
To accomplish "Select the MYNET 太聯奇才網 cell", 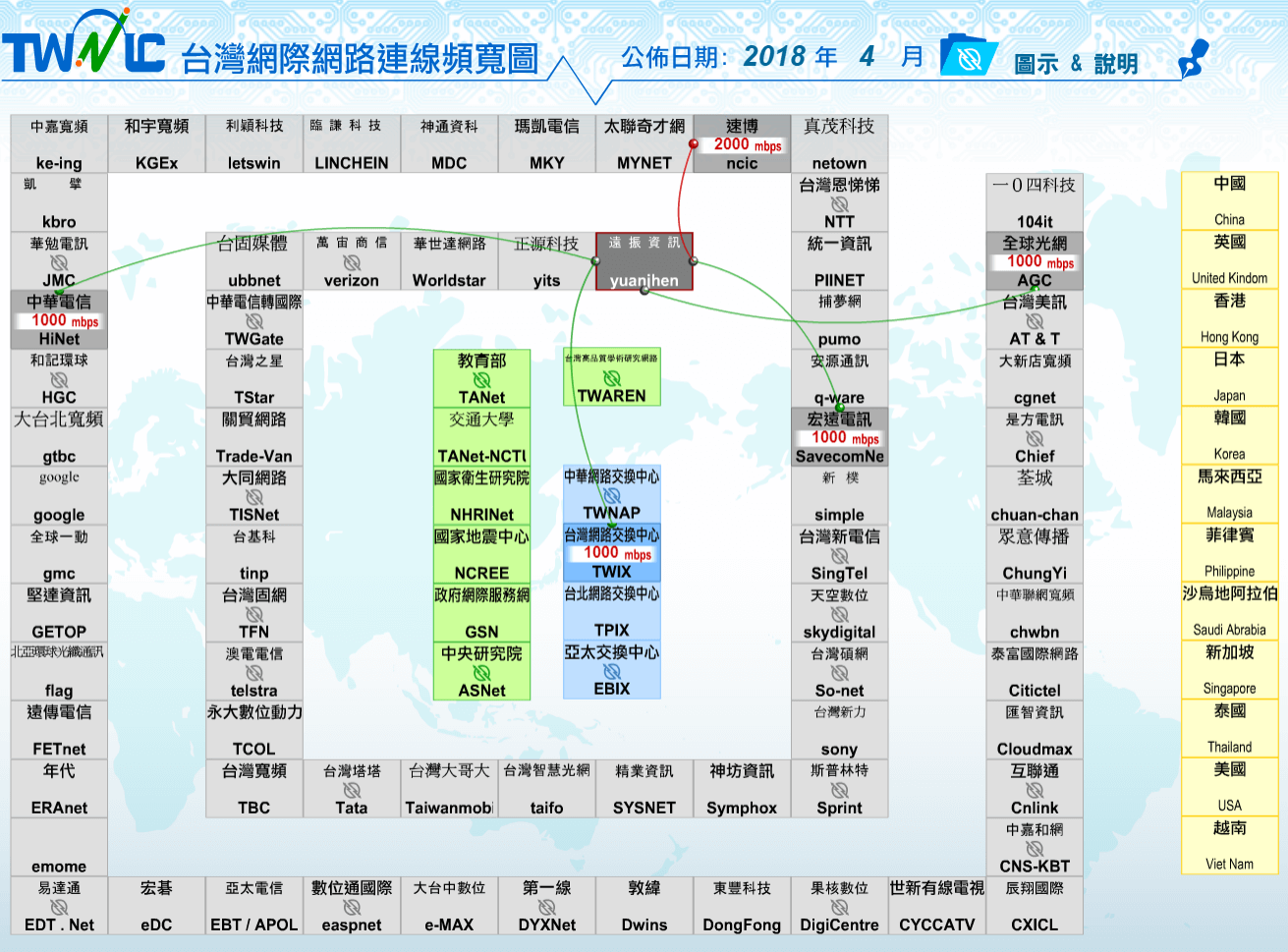I will point(644,144).
